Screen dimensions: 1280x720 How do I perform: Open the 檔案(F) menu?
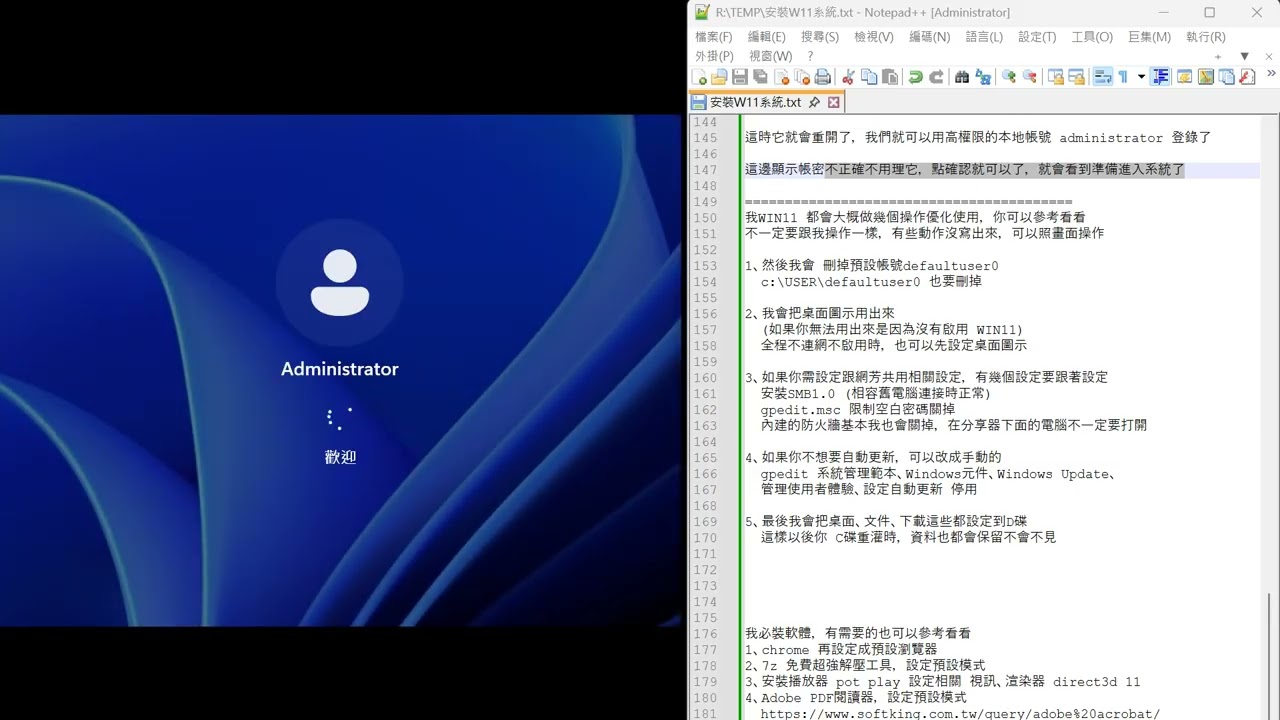coord(714,37)
